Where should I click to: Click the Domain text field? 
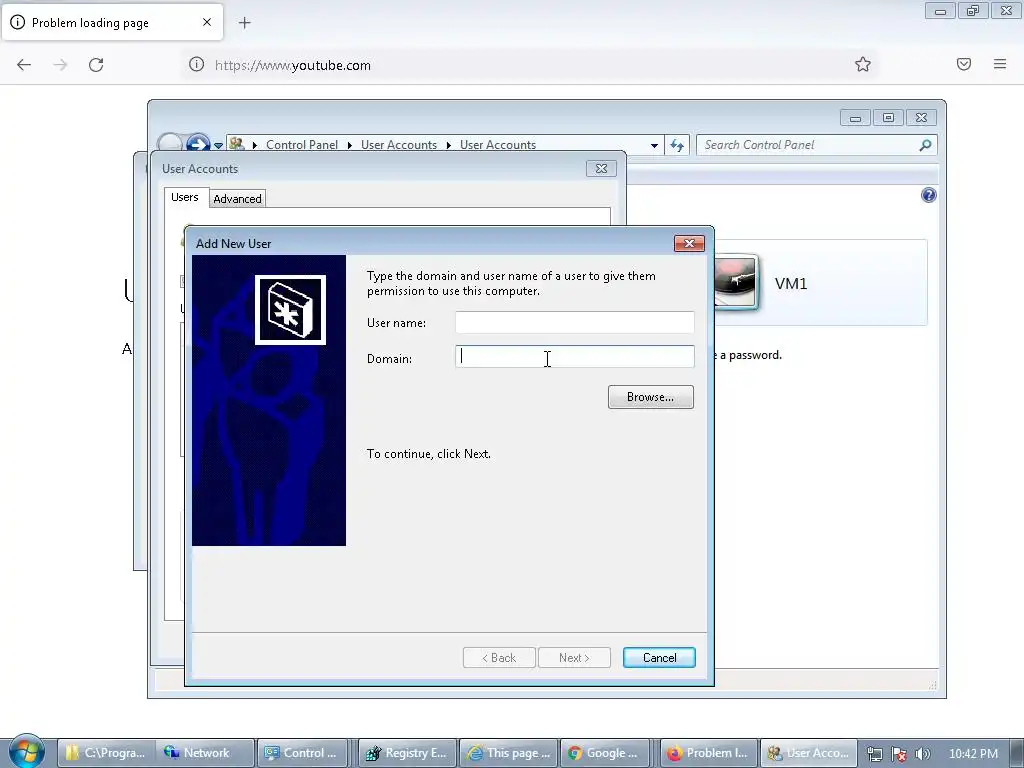tap(575, 357)
